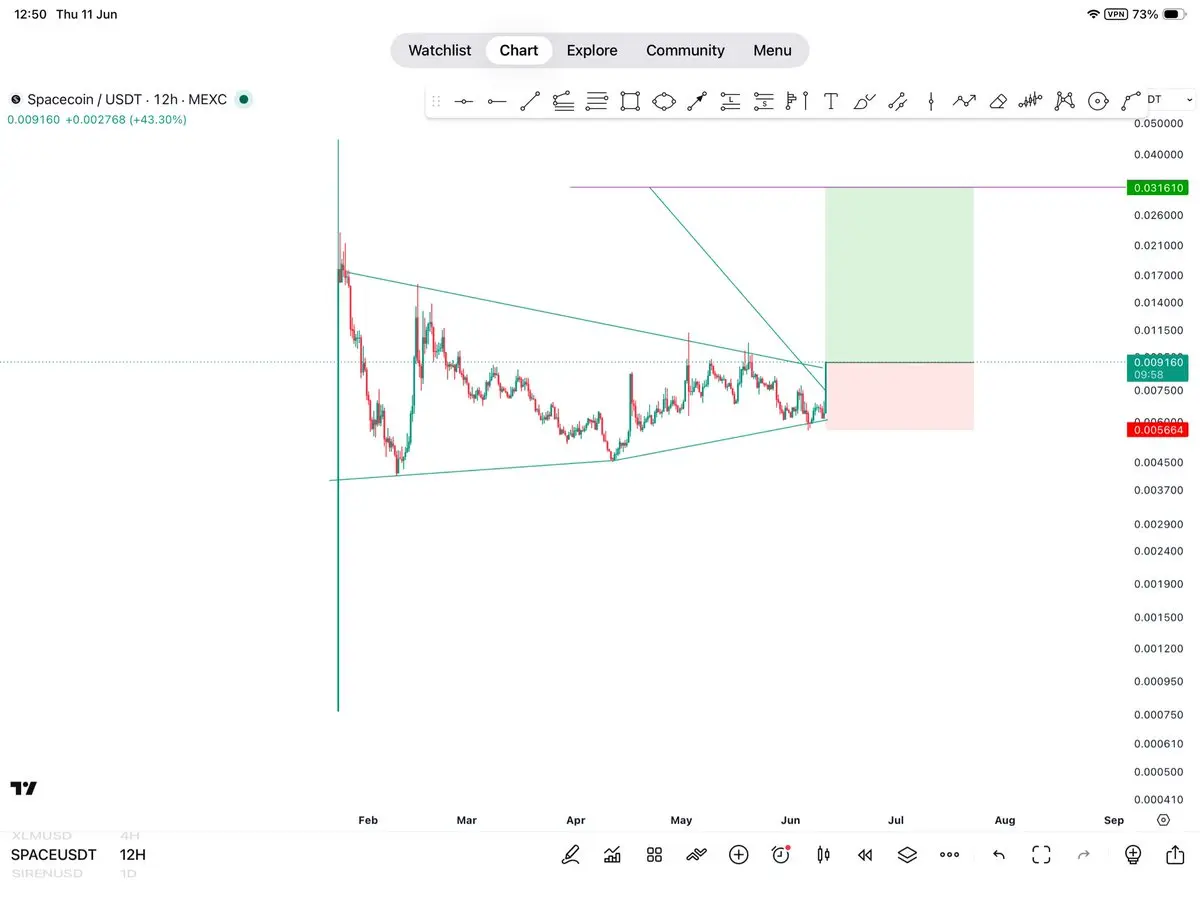
Task: Click the green profit zone of position
Action: [x=899, y=274]
